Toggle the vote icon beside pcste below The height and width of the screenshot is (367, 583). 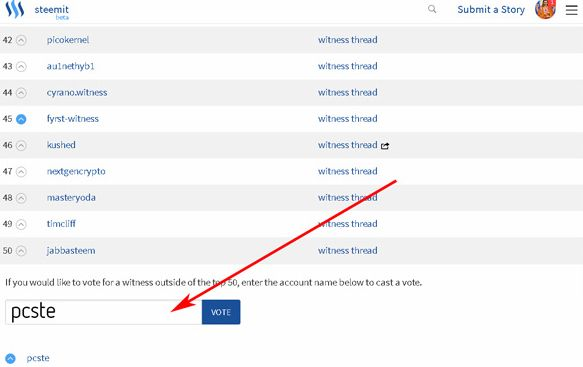tap(10, 358)
